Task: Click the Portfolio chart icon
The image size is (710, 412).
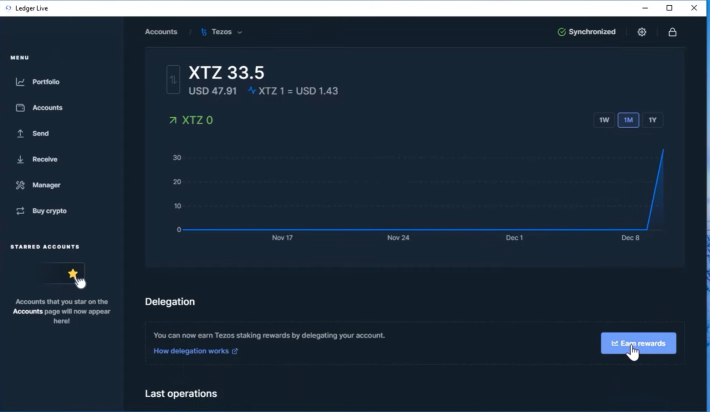Action: point(20,82)
